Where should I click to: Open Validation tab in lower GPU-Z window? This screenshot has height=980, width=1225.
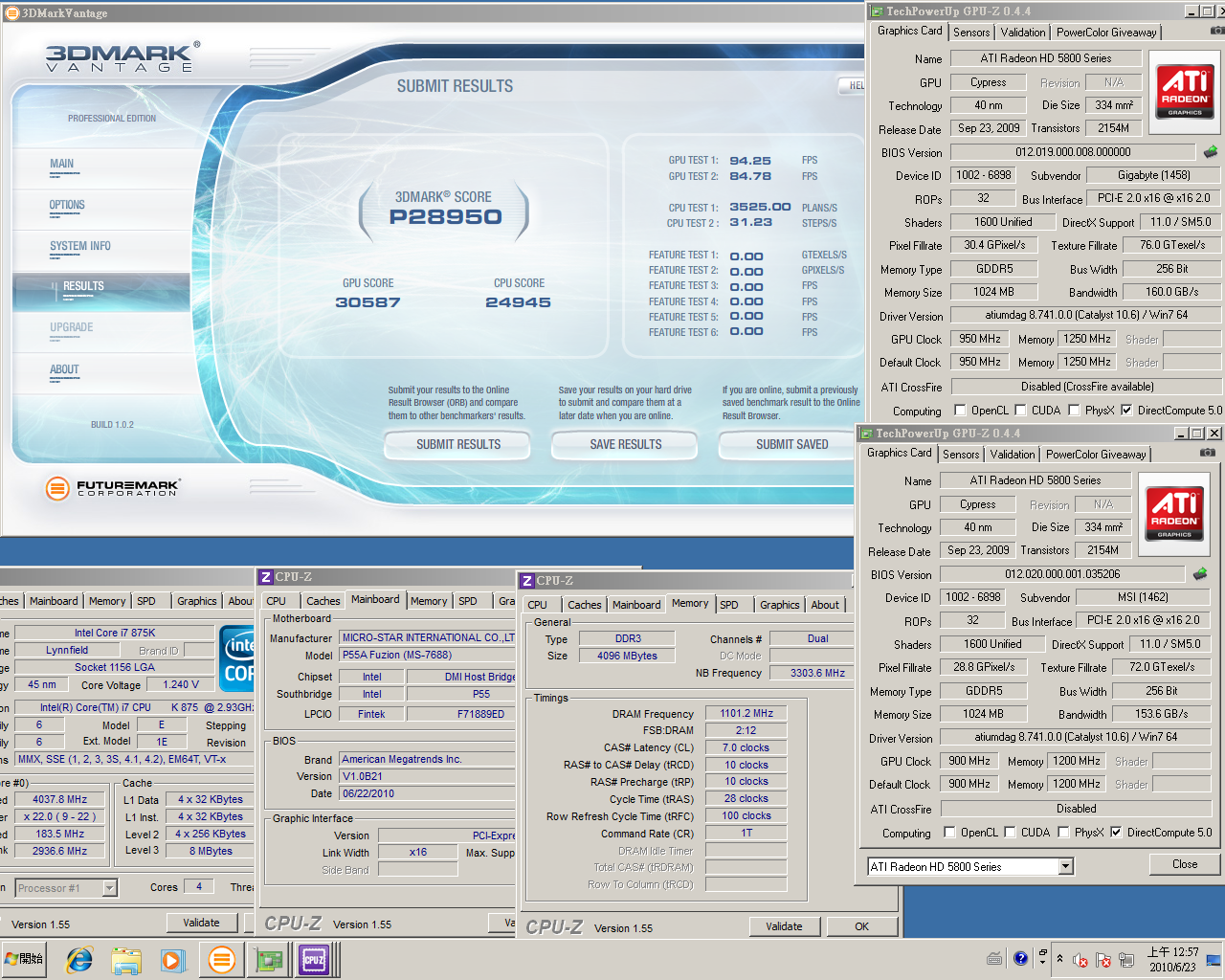[1013, 455]
